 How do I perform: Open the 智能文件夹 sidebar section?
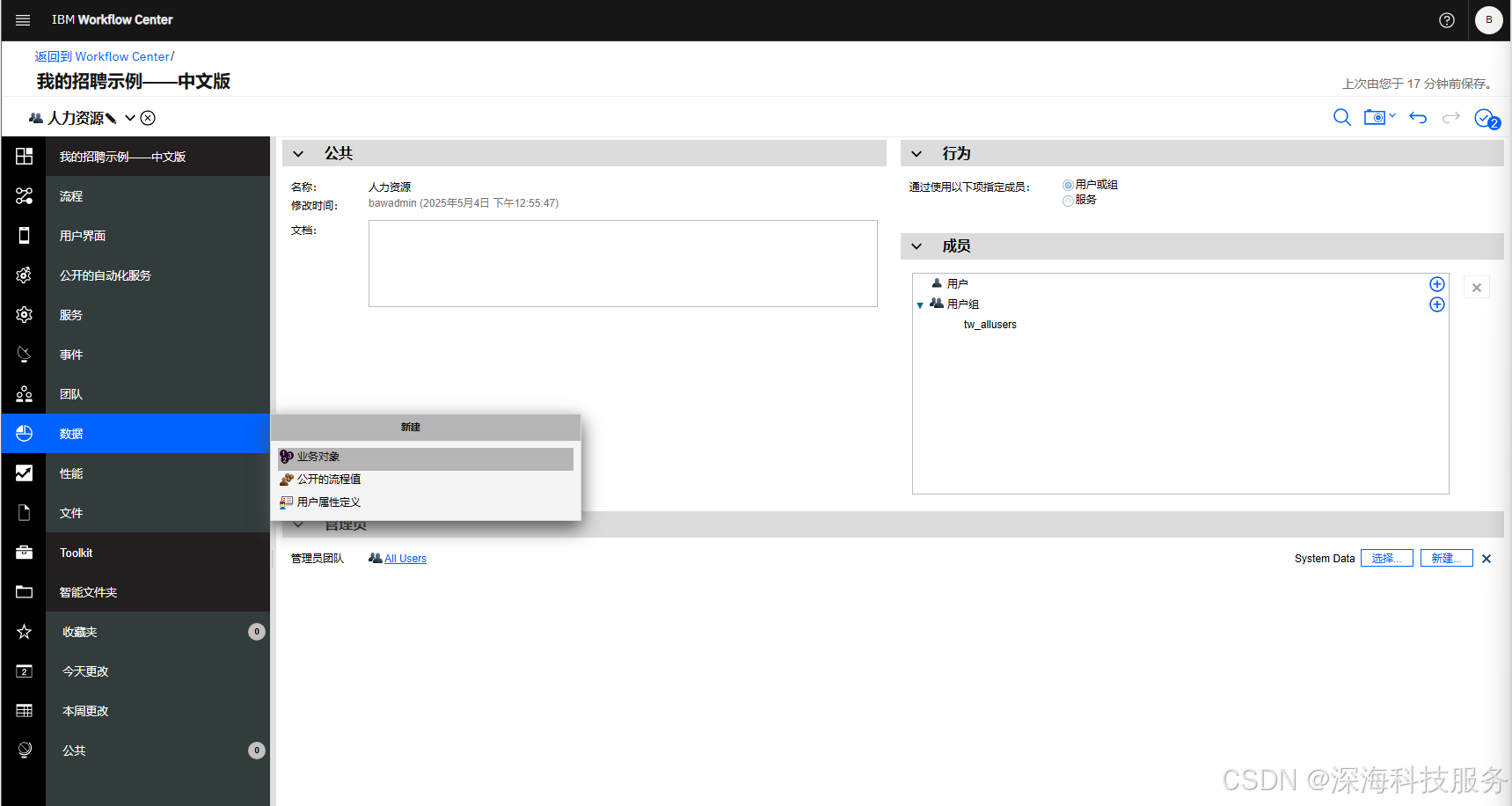tap(157, 592)
